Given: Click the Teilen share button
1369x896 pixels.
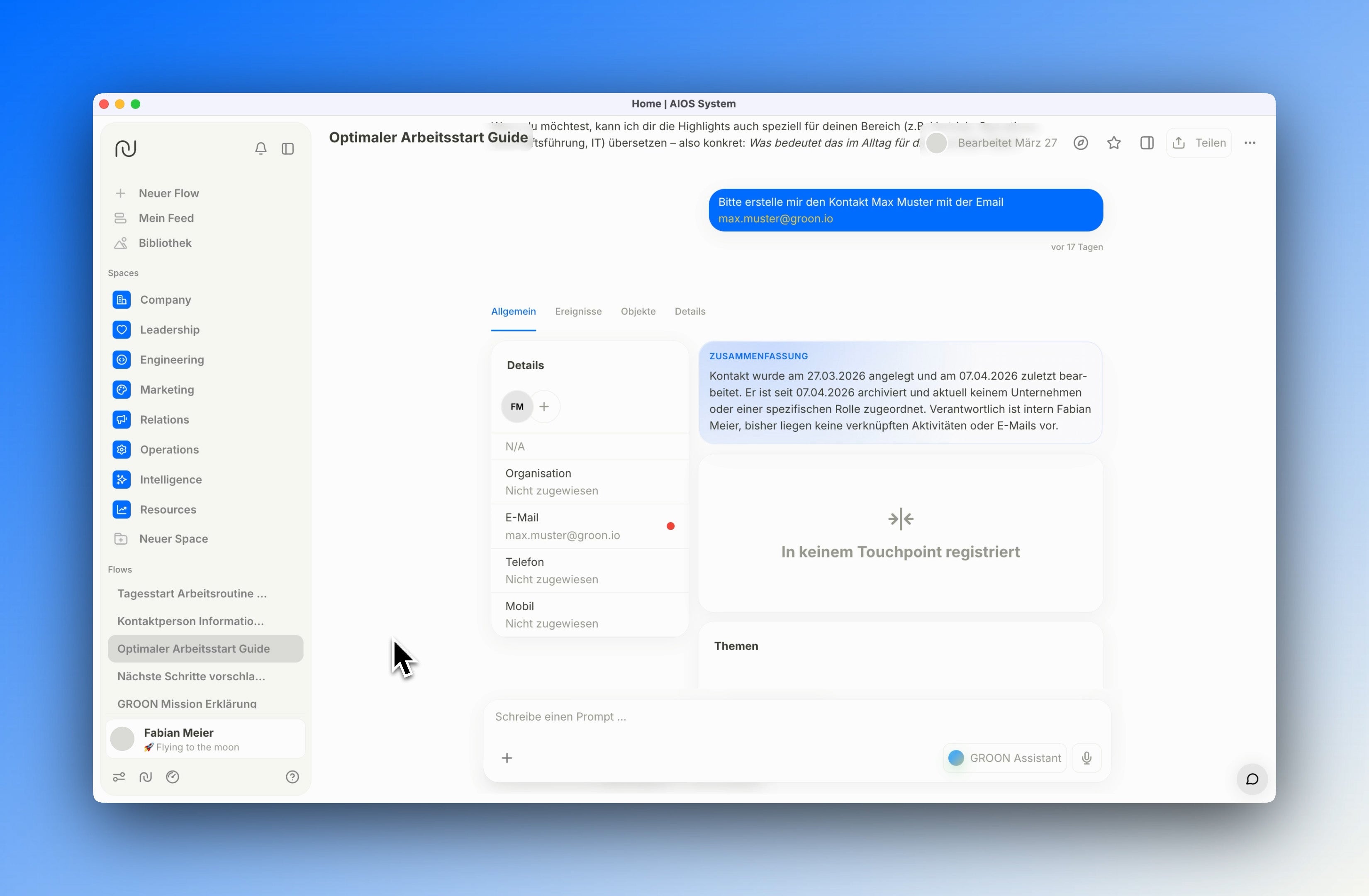Looking at the screenshot, I should (1199, 143).
